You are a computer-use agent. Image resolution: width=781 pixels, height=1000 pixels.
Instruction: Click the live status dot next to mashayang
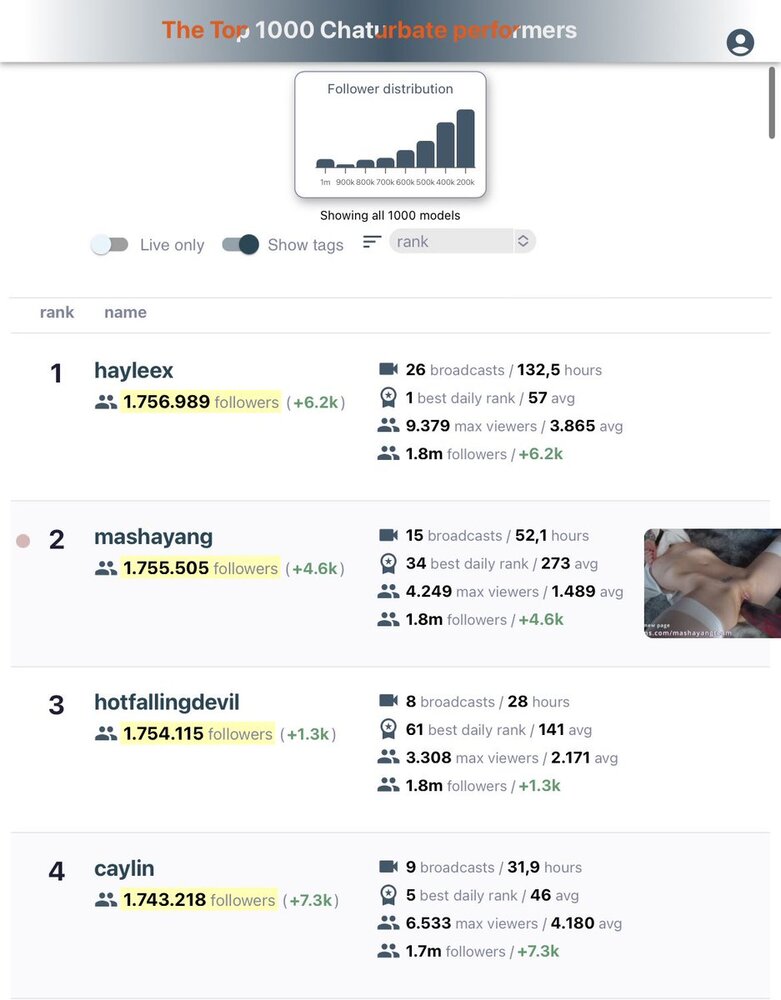click(23, 541)
